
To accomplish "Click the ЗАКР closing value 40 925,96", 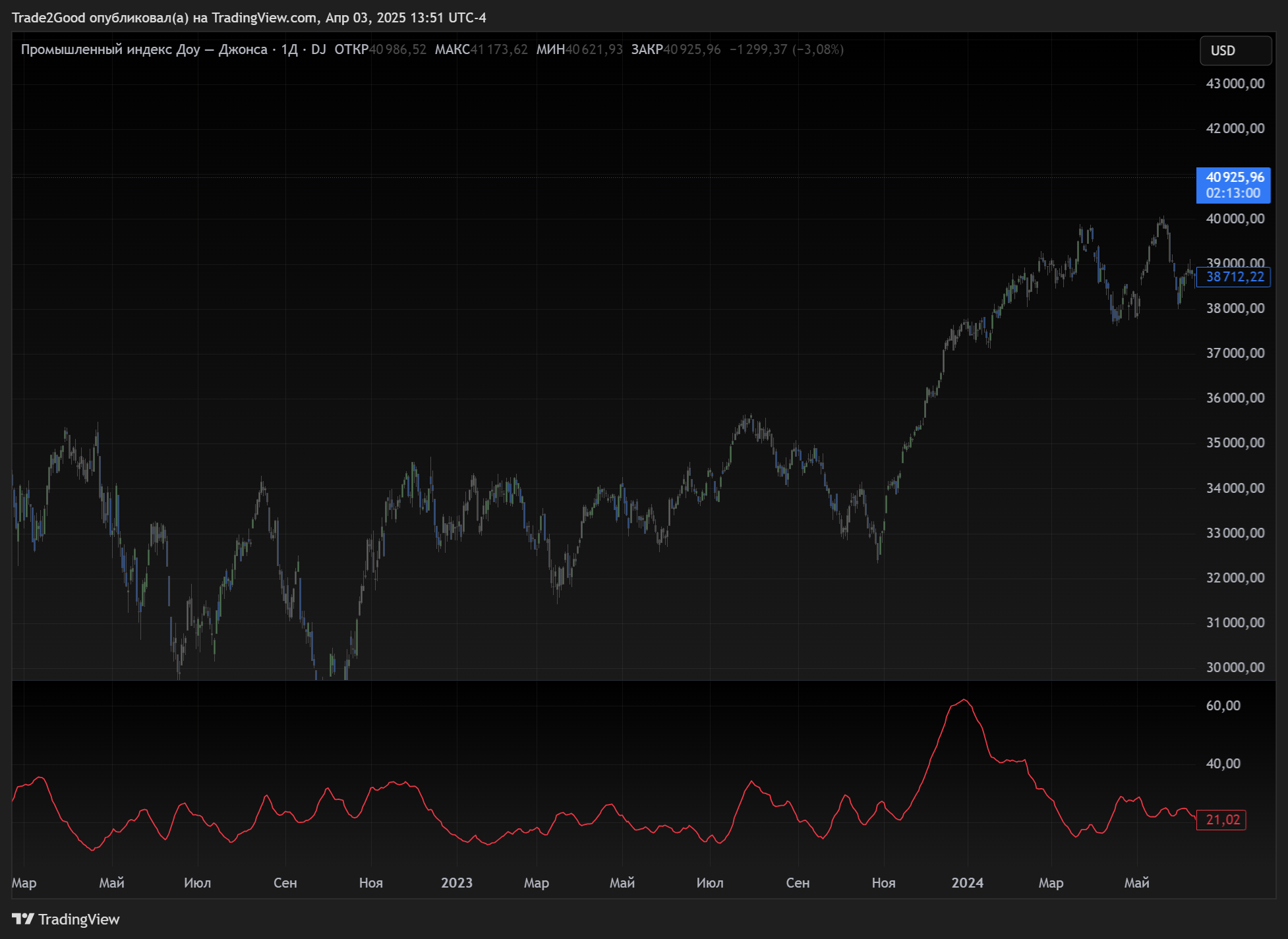I will point(692,49).
